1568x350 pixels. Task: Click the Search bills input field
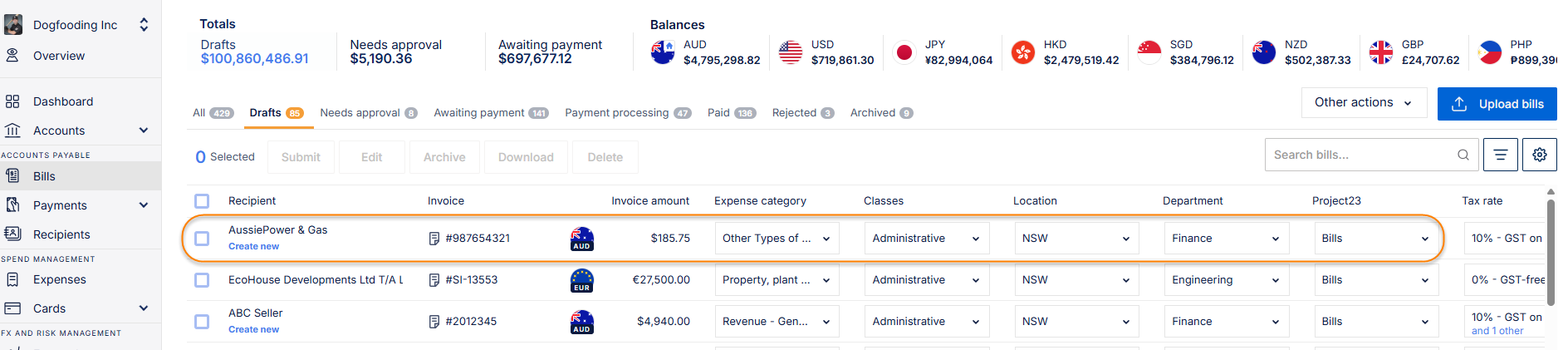click(1362, 155)
